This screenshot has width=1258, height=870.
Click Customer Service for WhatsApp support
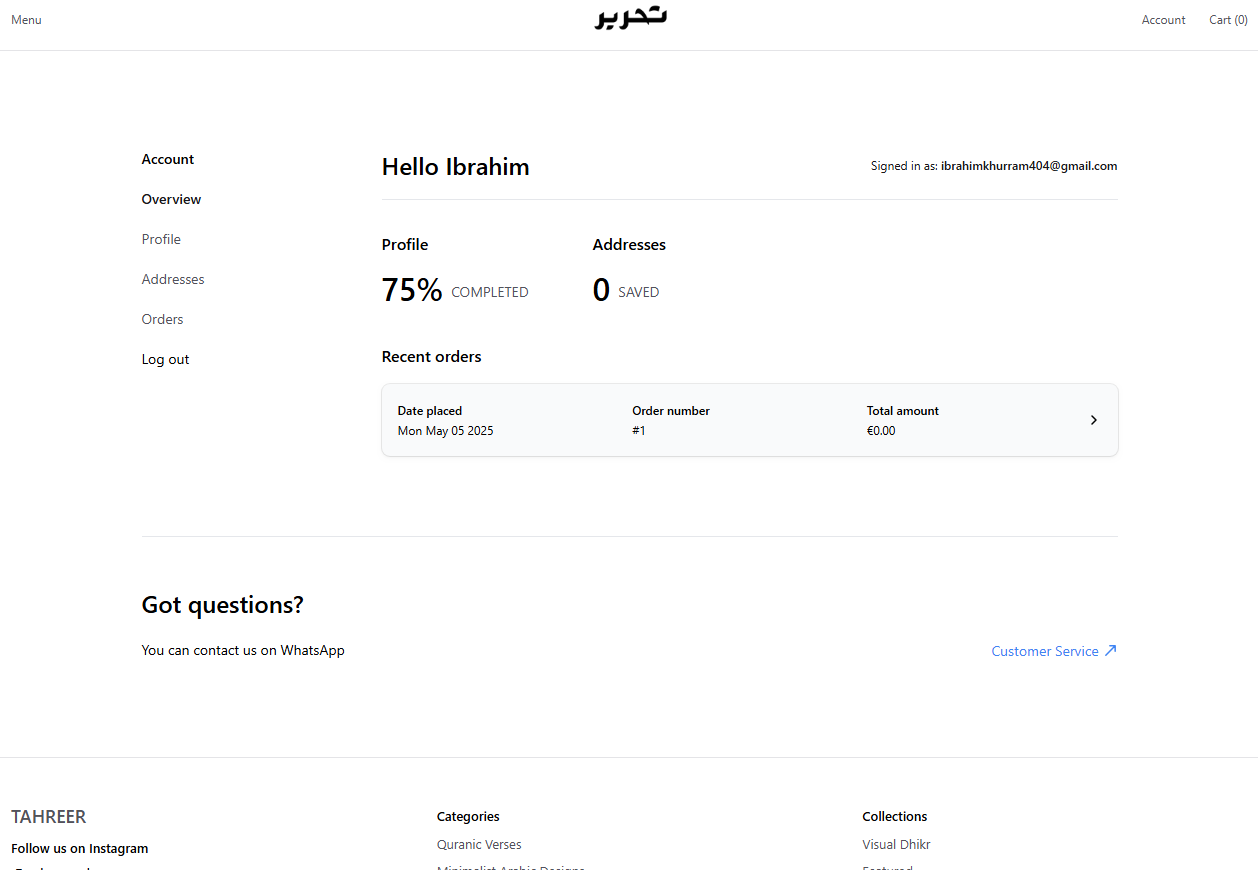point(1044,650)
